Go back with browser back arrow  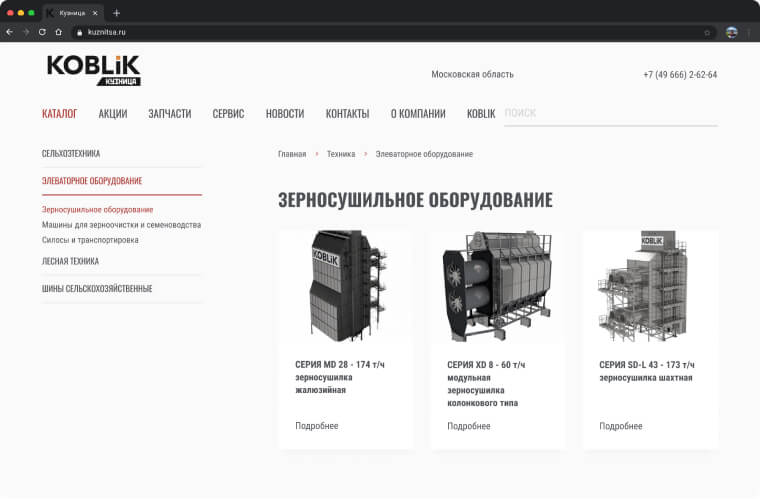[x=9, y=32]
